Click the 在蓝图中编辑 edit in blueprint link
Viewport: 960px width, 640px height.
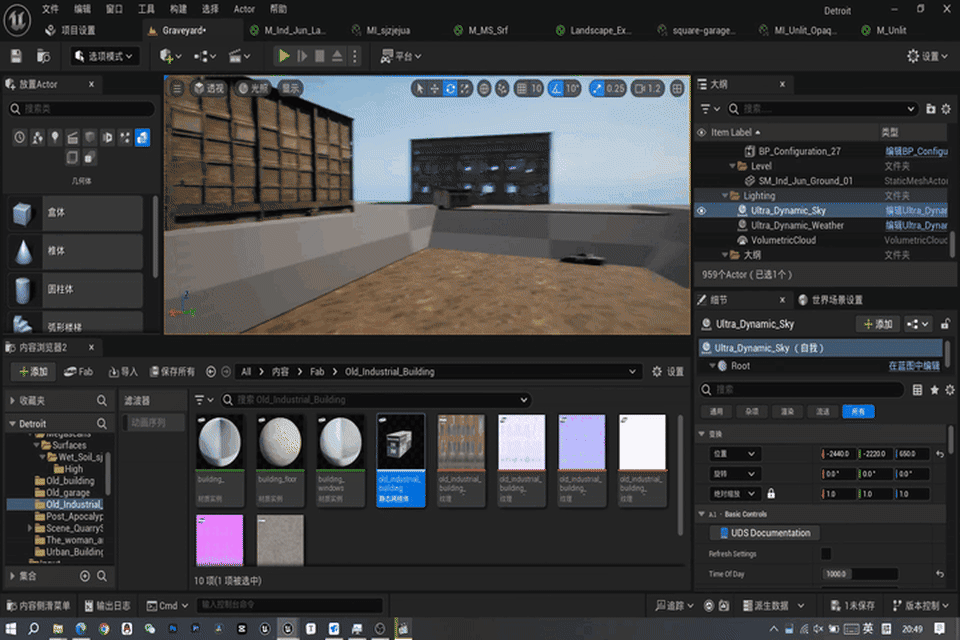tap(914, 366)
